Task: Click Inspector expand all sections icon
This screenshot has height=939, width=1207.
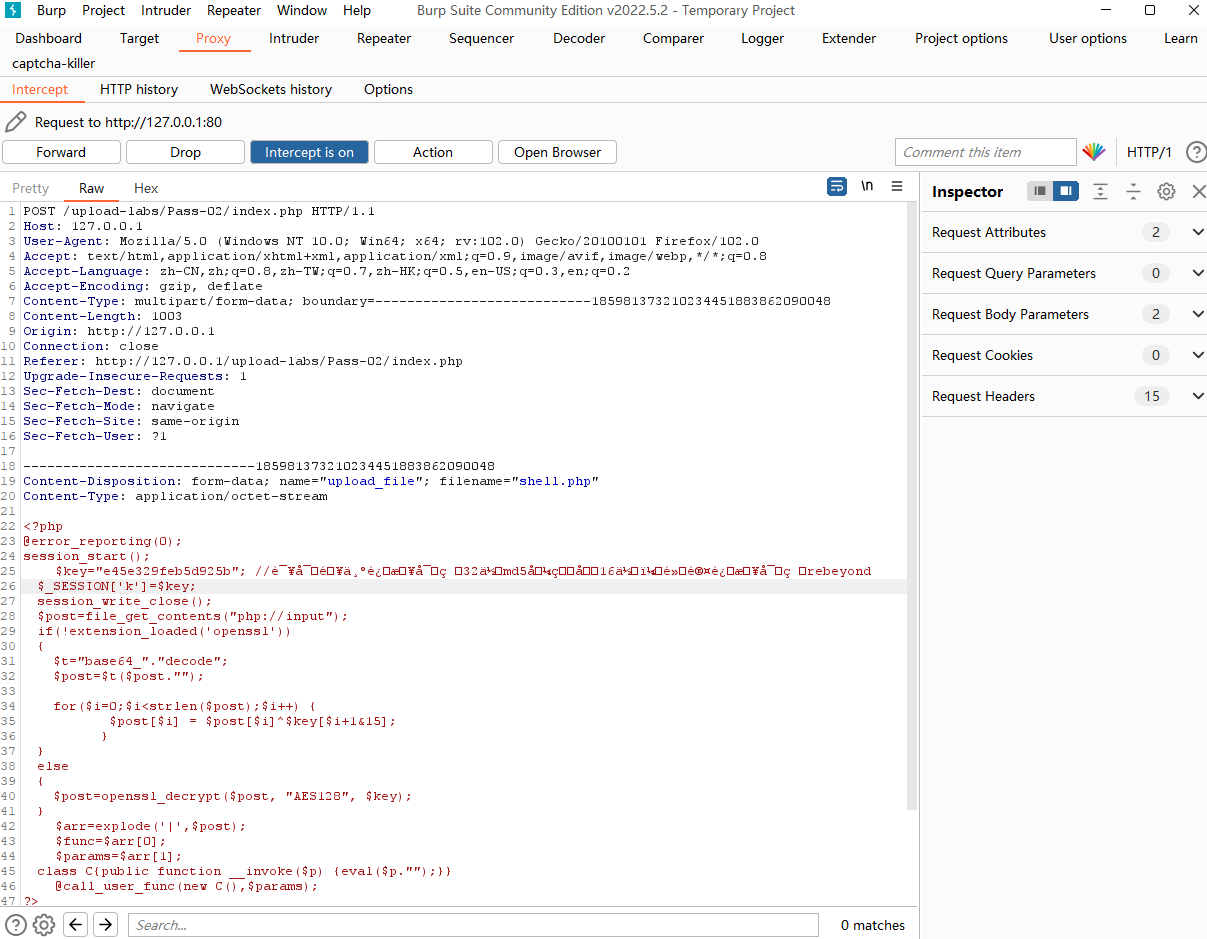Action: (x=1100, y=191)
